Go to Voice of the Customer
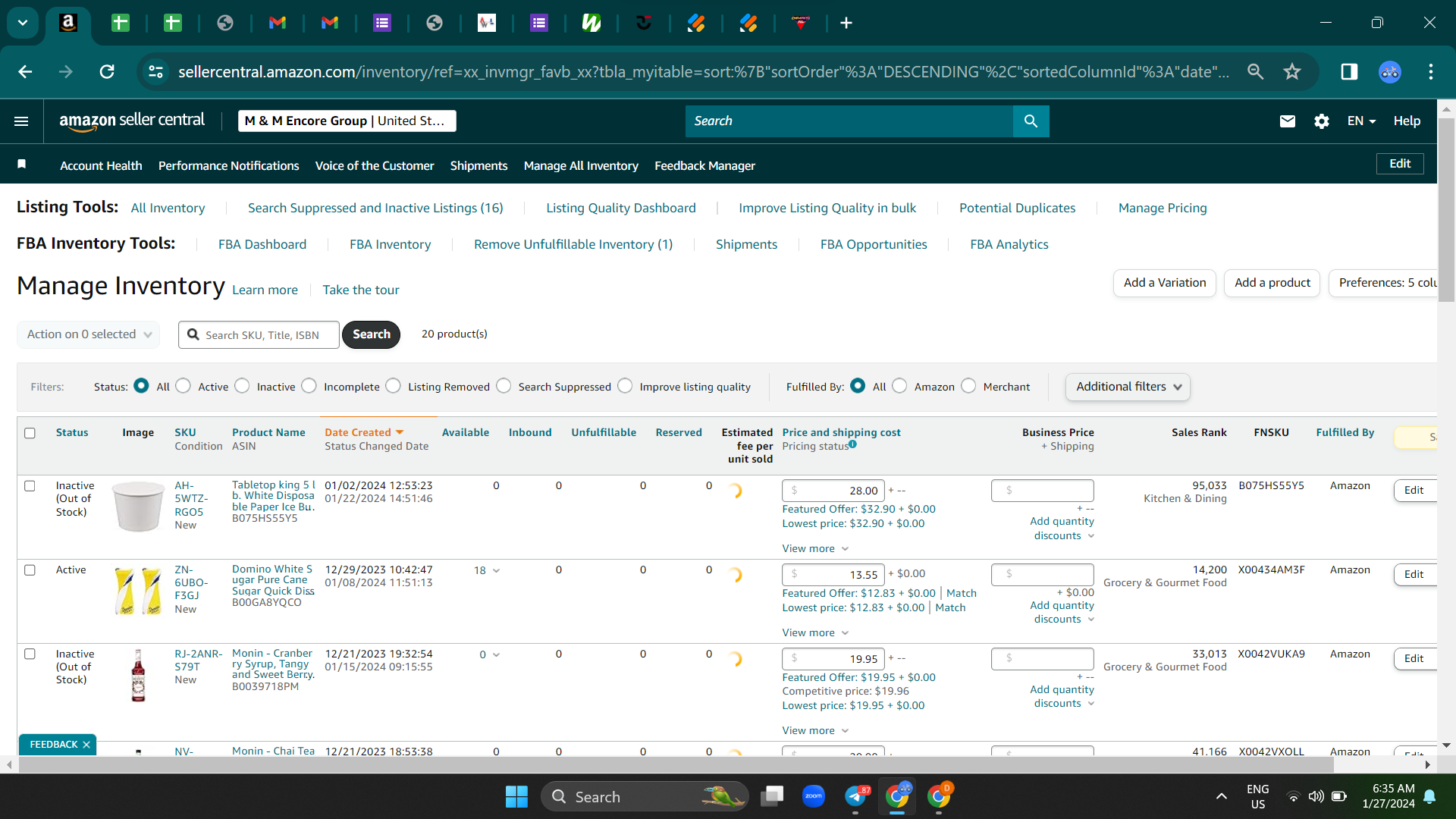 375,165
